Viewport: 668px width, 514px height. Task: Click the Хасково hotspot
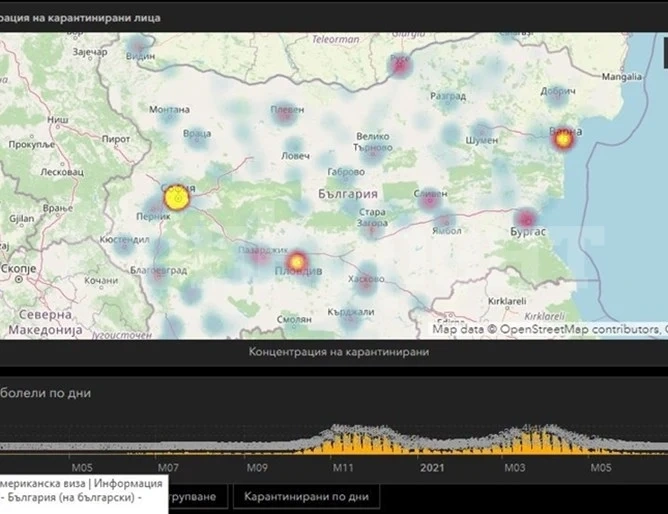click(x=366, y=281)
